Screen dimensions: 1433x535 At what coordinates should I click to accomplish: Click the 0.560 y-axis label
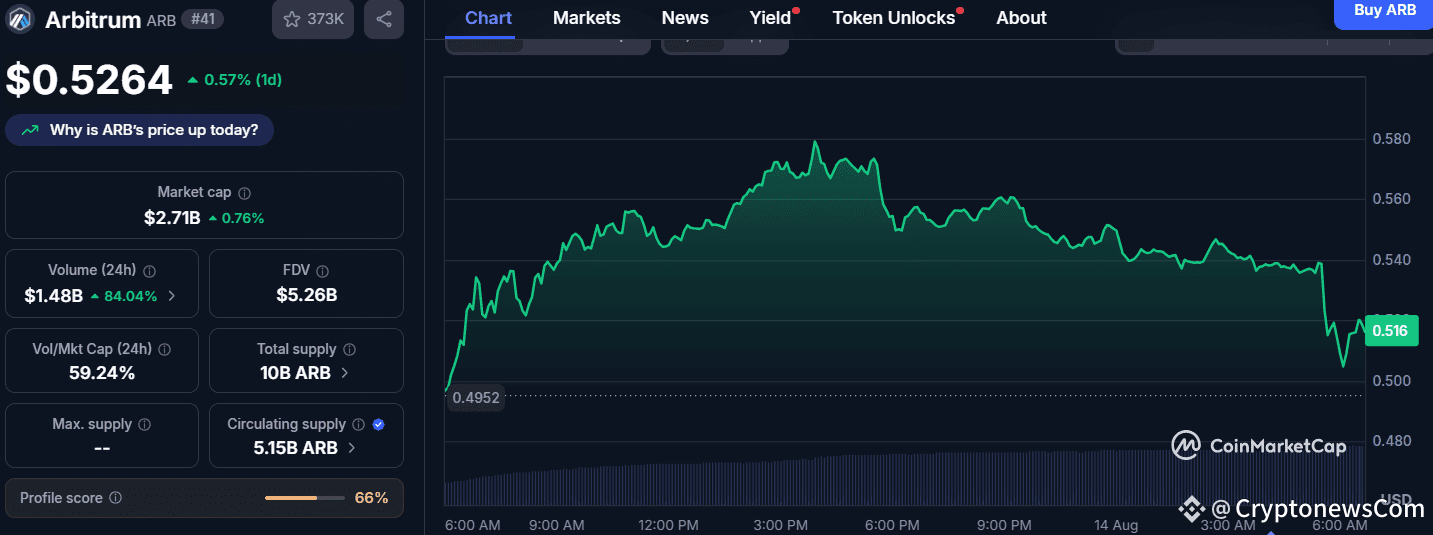1391,199
